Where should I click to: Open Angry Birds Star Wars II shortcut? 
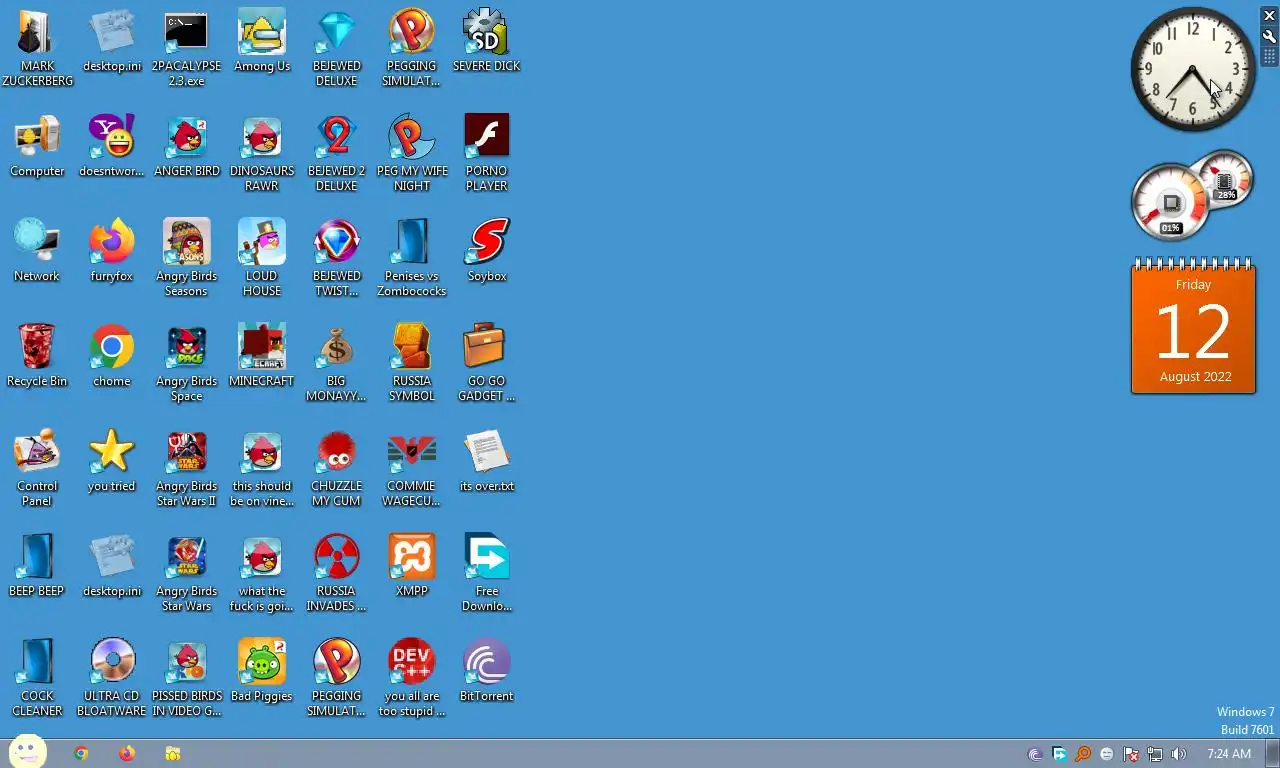(186, 467)
